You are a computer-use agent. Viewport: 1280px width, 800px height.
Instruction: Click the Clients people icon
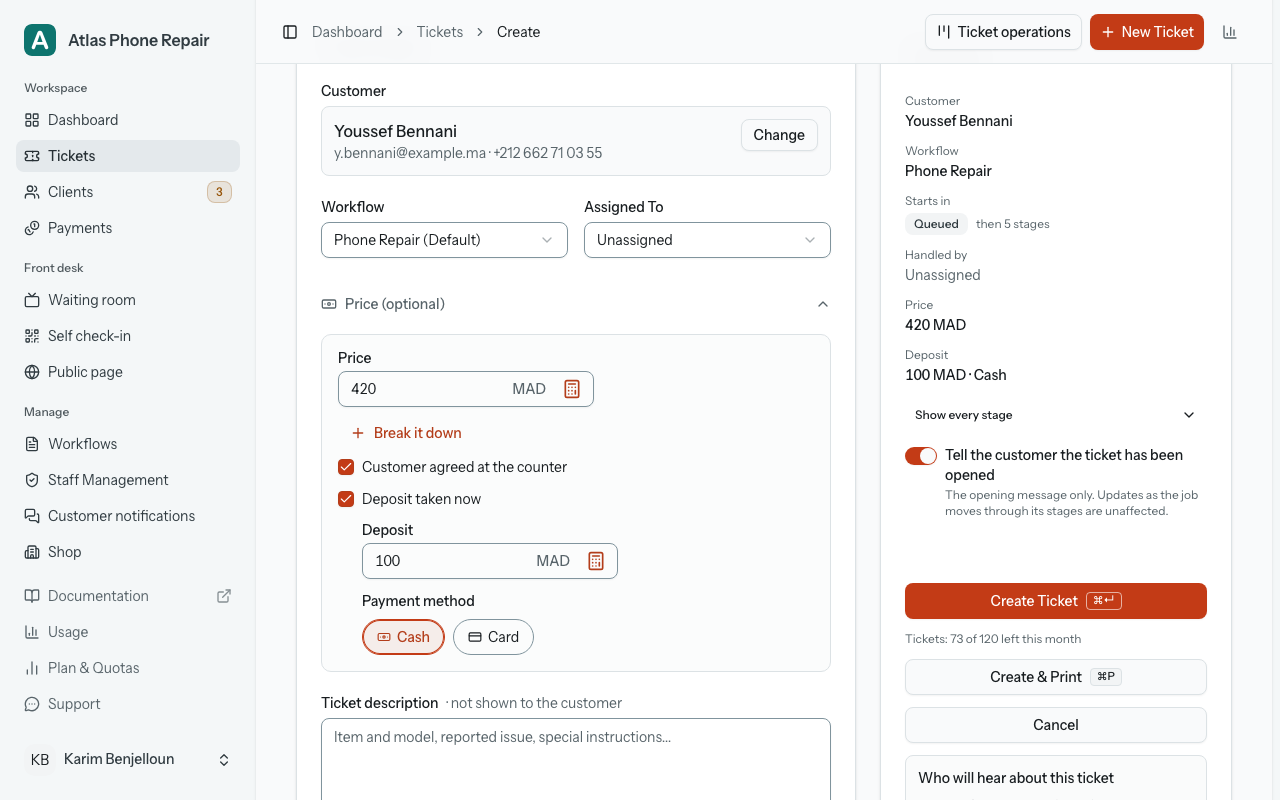32,192
